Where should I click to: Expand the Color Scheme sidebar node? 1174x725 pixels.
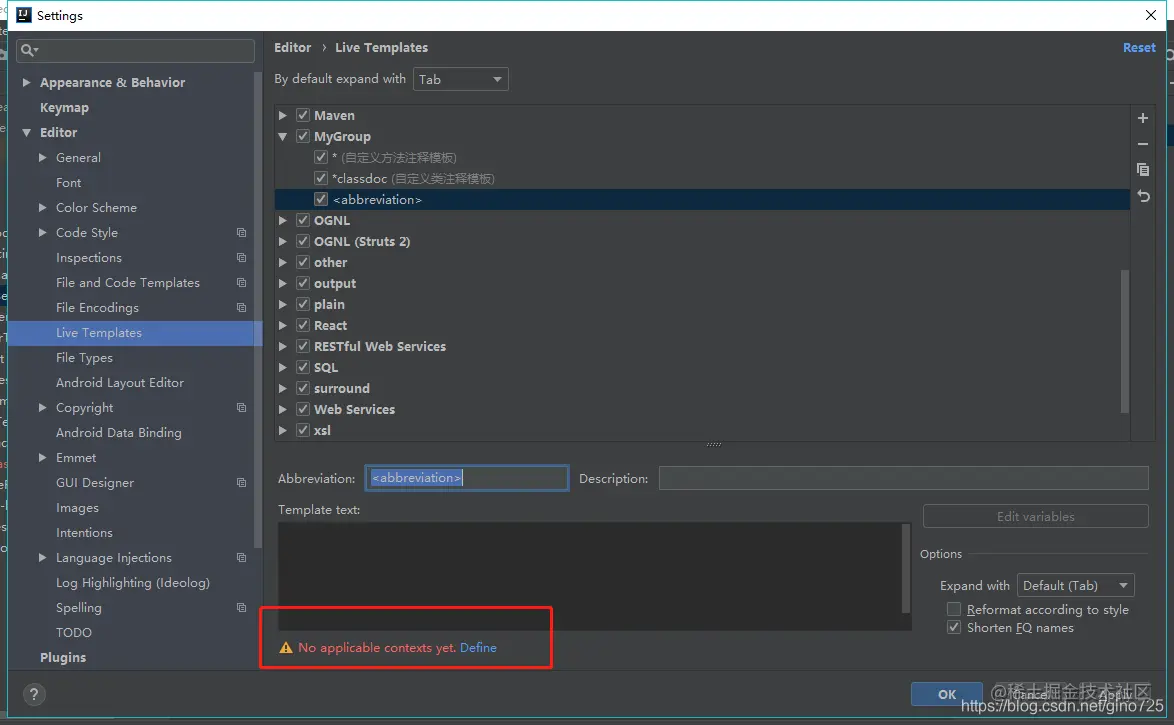point(43,207)
